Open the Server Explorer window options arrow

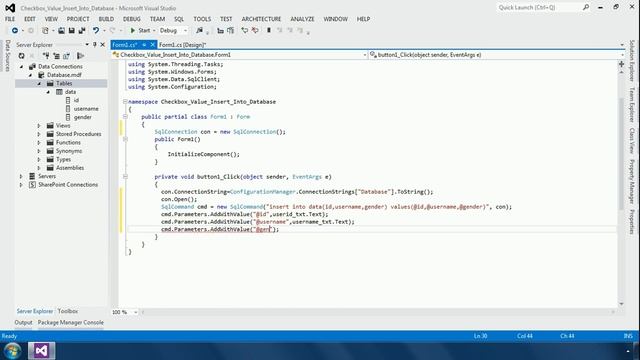87,44
